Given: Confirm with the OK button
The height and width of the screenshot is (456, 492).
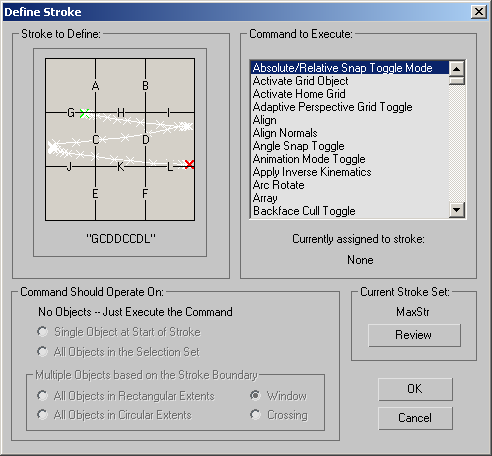Looking at the screenshot, I should 415,389.
